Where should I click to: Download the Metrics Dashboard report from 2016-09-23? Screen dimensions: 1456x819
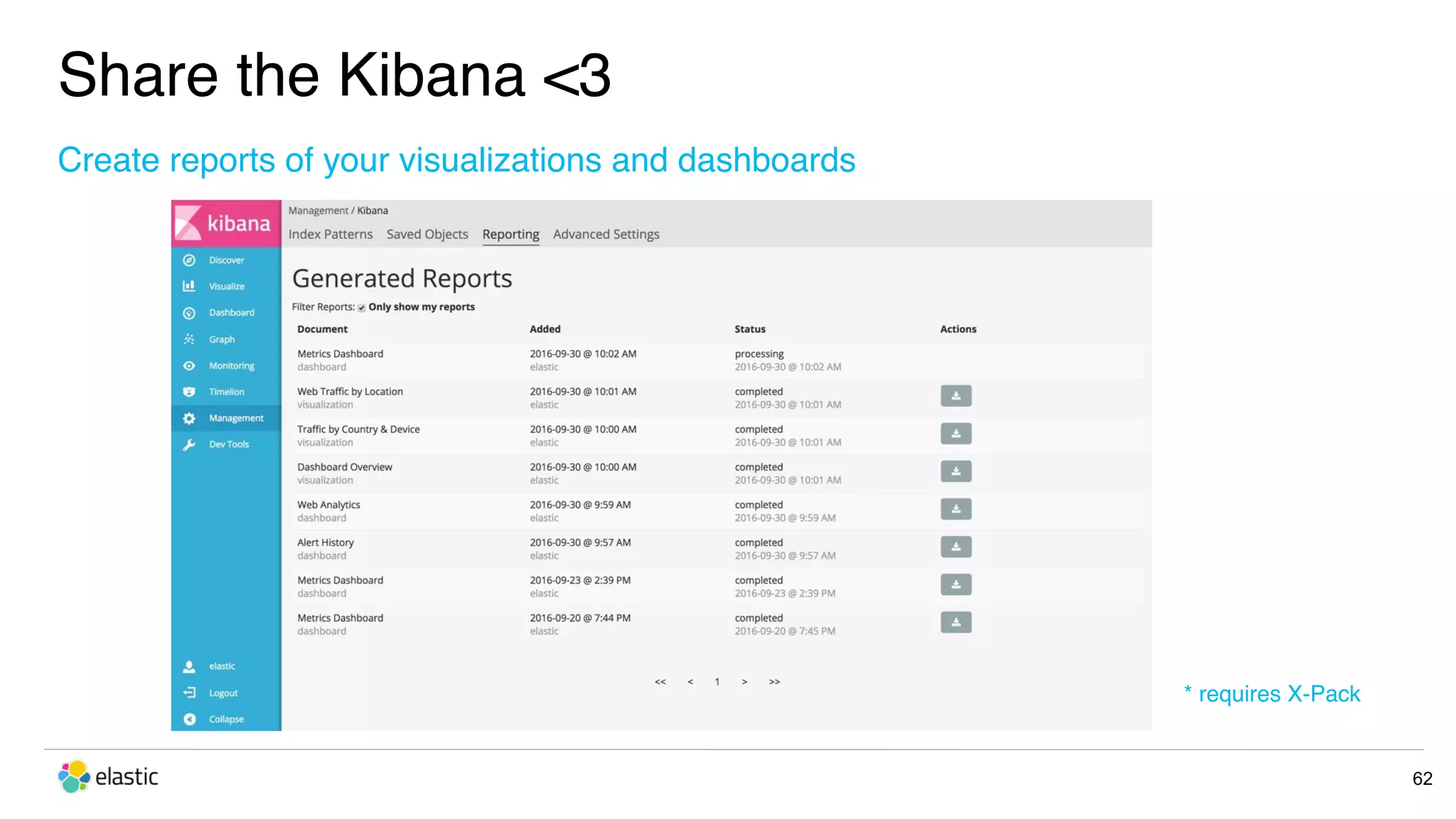[x=955, y=584]
